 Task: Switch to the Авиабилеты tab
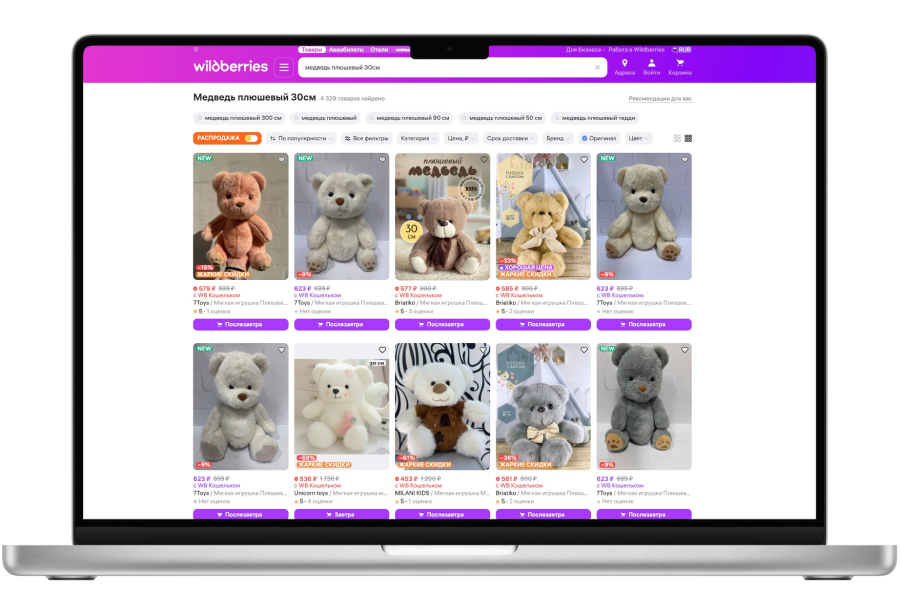pos(346,49)
